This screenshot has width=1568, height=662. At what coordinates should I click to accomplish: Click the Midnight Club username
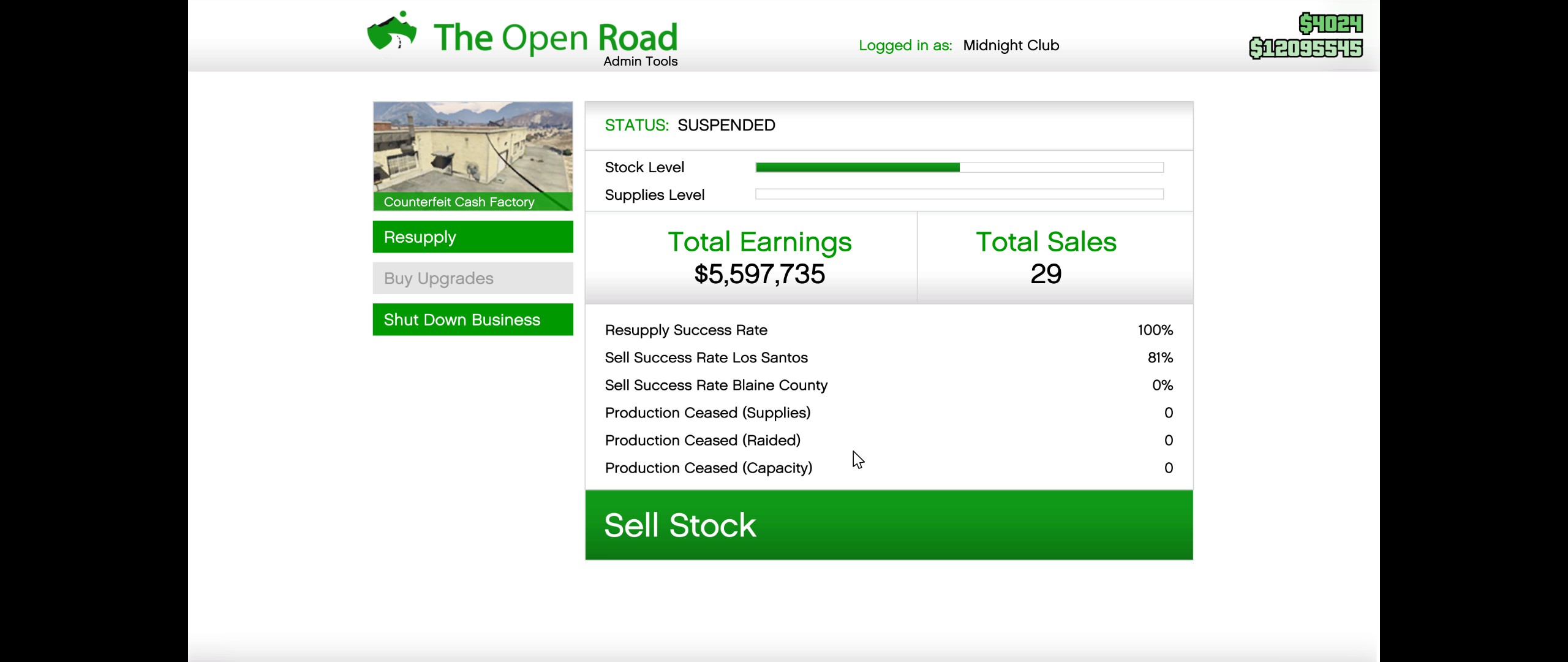point(1011,45)
